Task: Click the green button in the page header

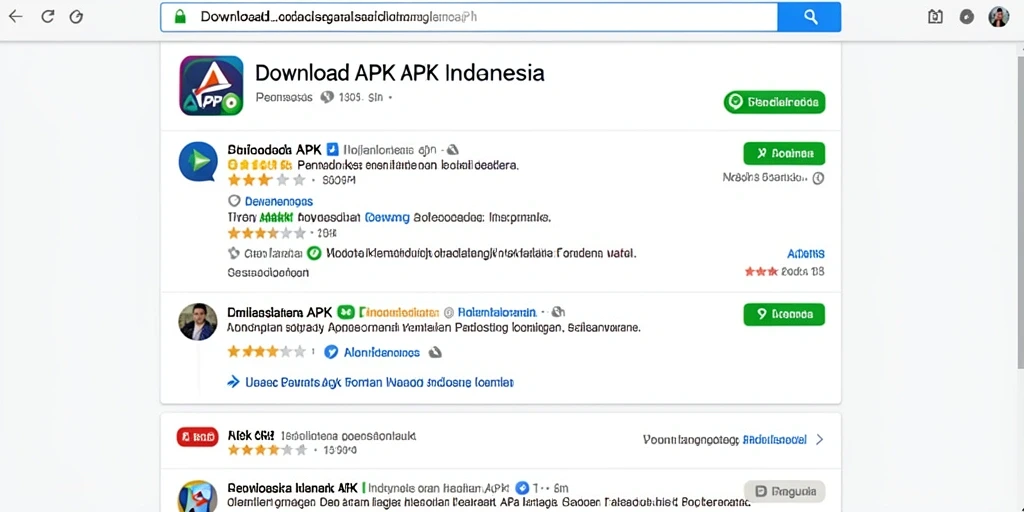Action: (x=774, y=102)
